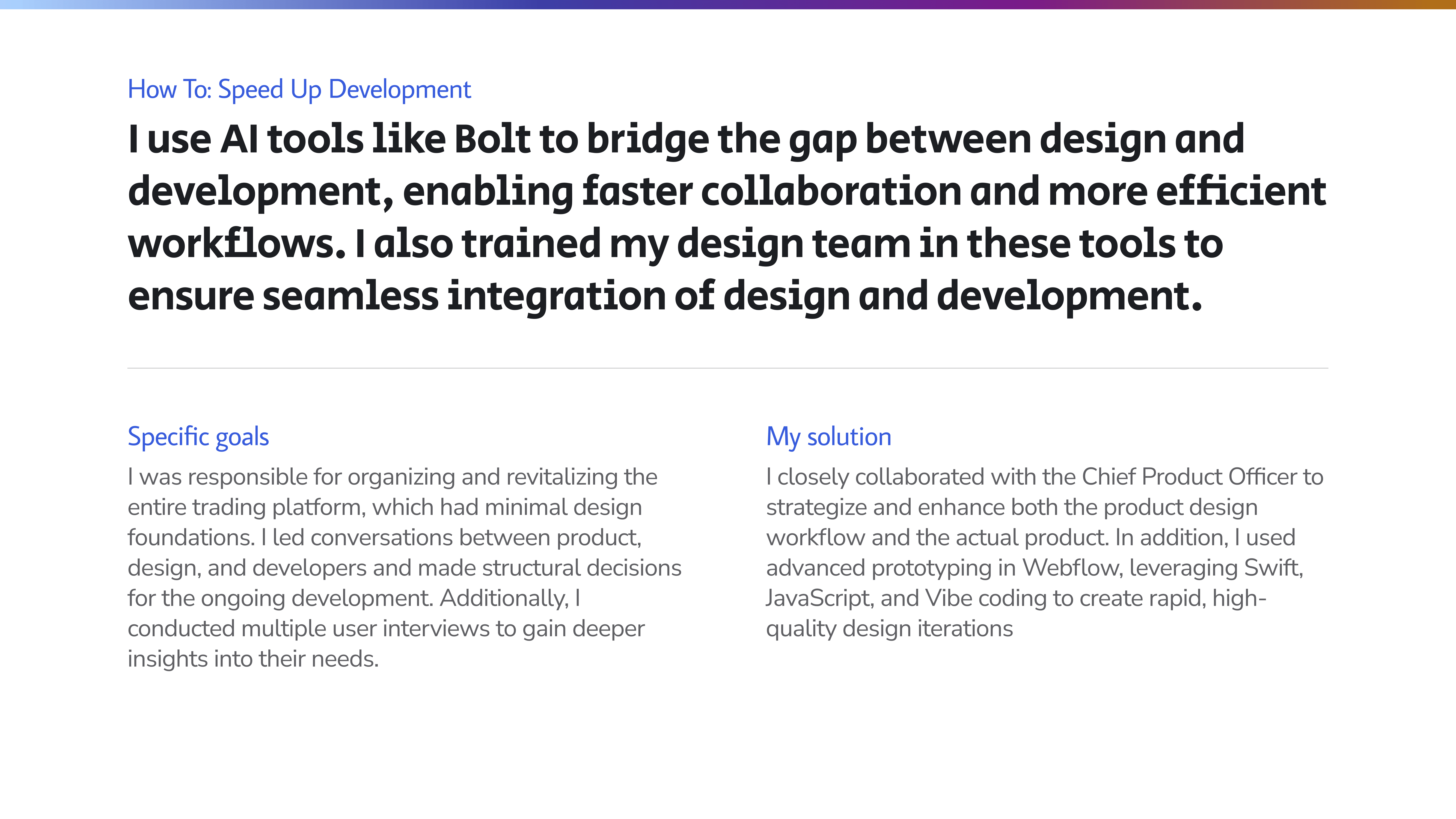The image size is (1456, 819).
Task: Click the word 'collaboration' in the bold headline
Action: tap(831, 191)
